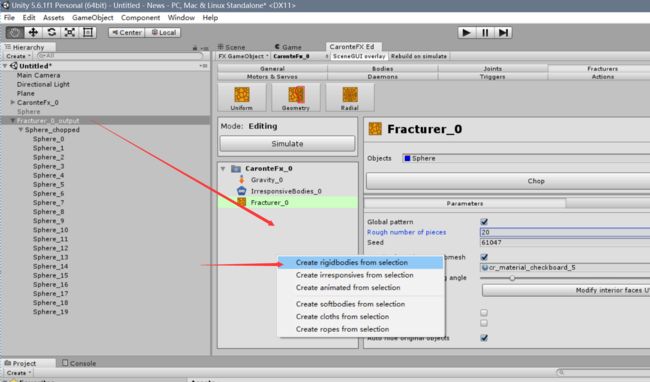Open the Hierarchy Create dropdown
The width and height of the screenshot is (650, 382).
coord(18,56)
